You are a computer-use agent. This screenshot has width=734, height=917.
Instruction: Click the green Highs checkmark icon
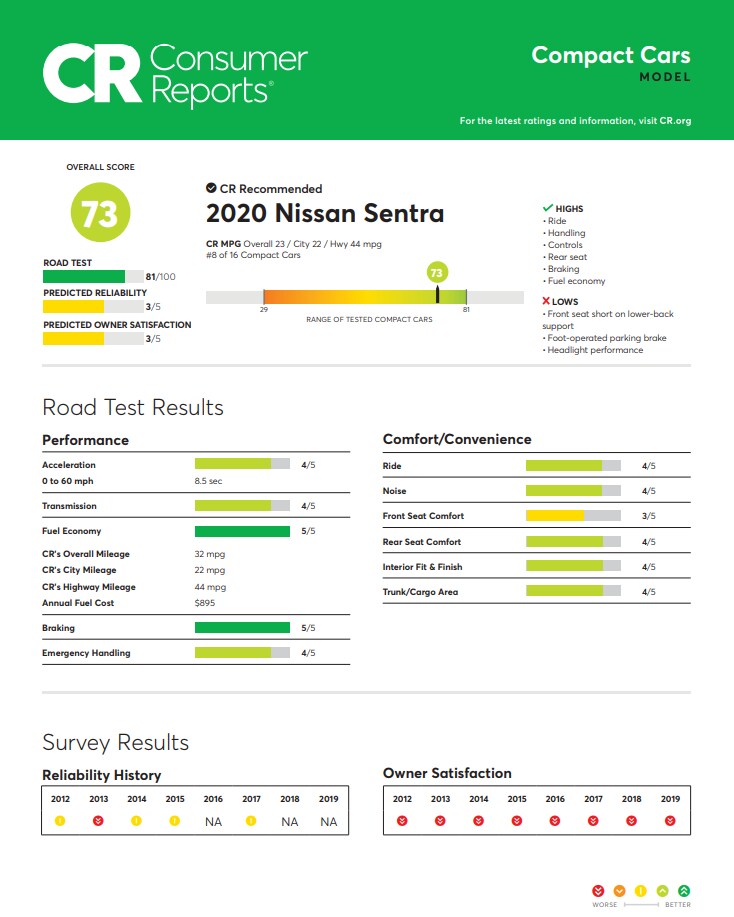547,208
